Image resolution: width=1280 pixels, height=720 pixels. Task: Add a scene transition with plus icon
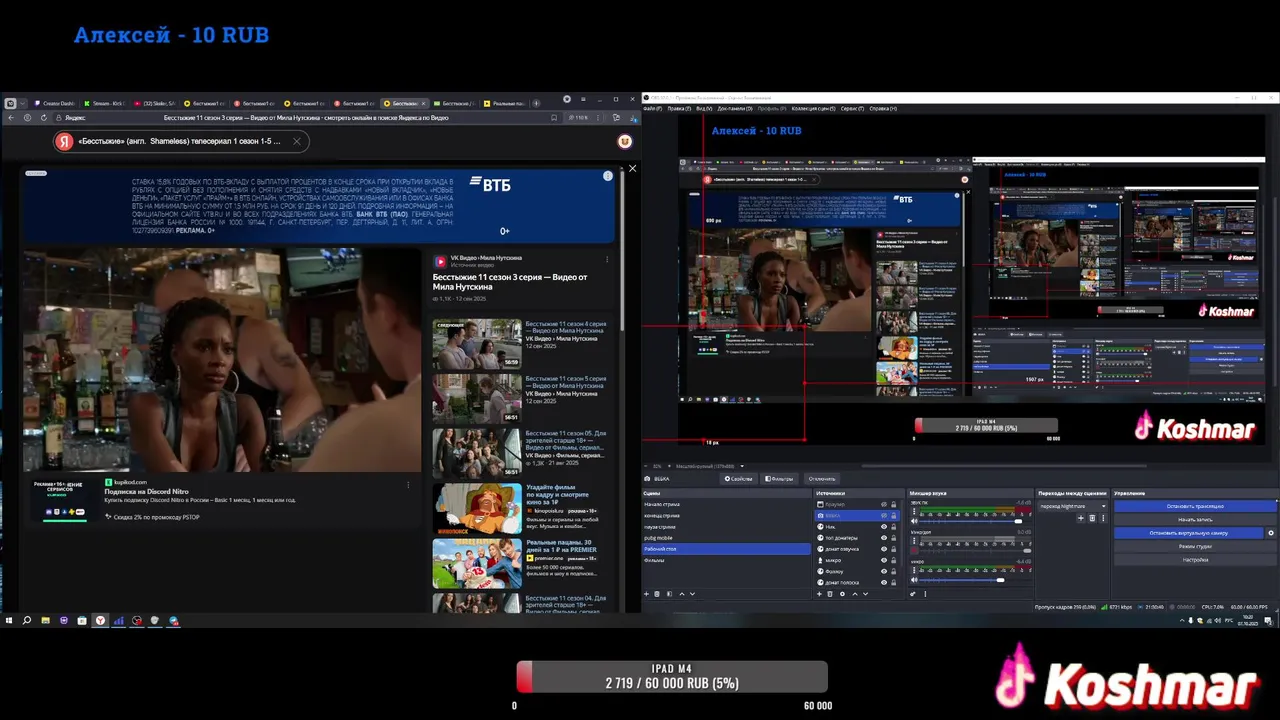(x=1080, y=518)
